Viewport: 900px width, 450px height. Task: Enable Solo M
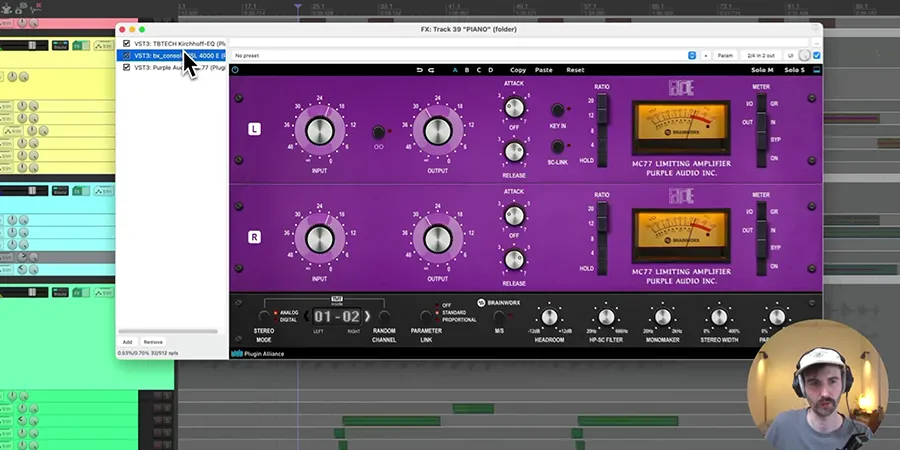pyautogui.click(x=762, y=70)
